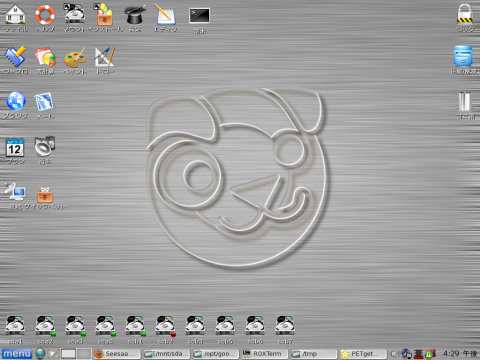
Task: Click the padlock icon at top right
Action: coord(465,13)
